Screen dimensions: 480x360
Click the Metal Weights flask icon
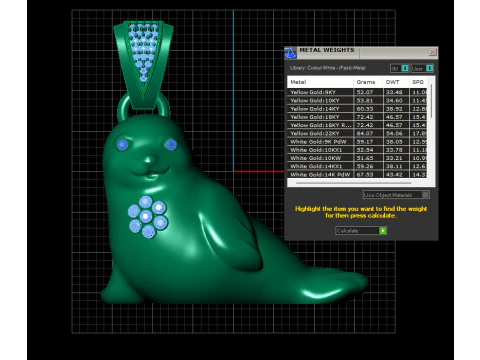point(290,53)
